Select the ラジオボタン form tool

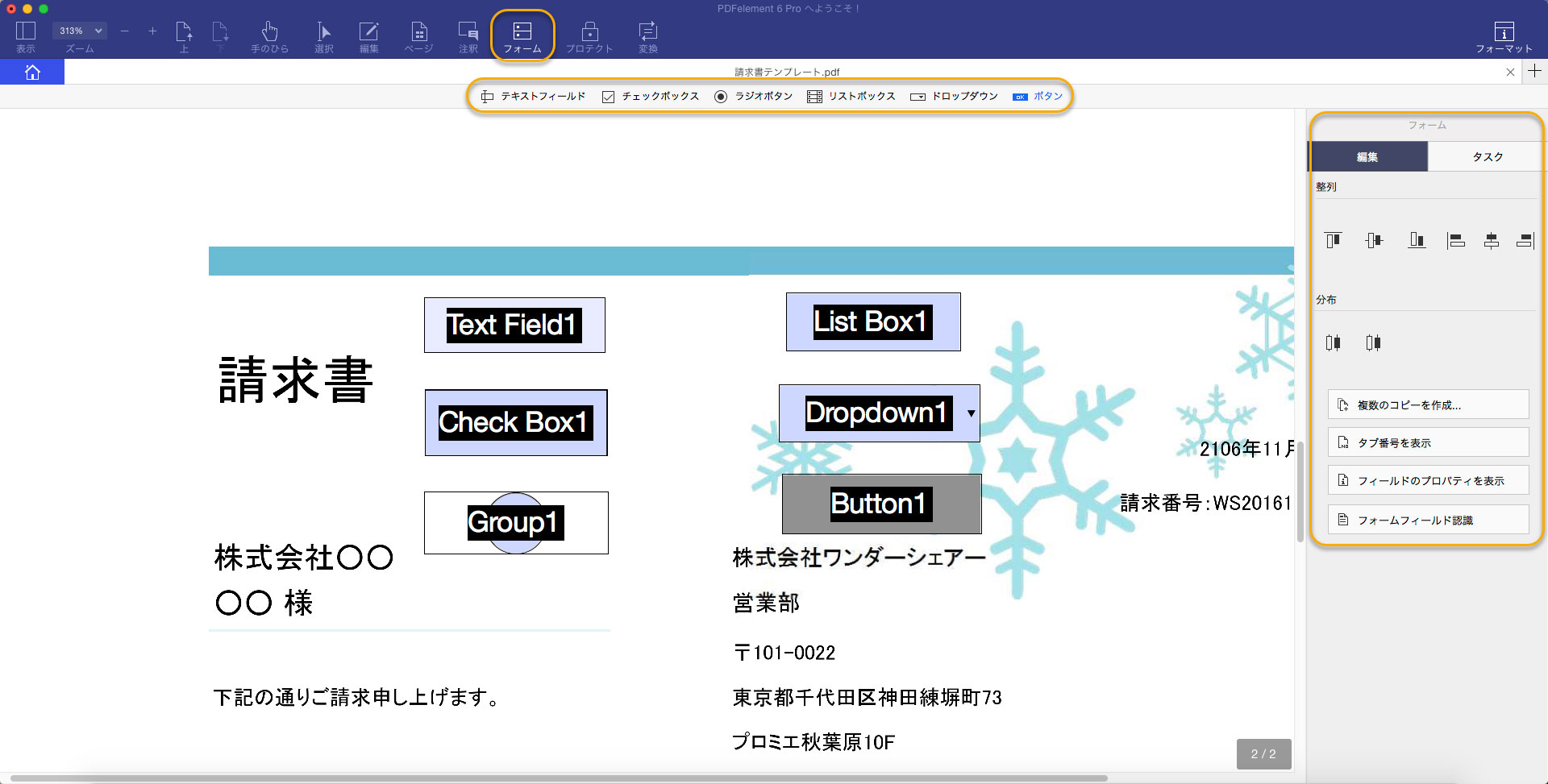click(x=753, y=96)
